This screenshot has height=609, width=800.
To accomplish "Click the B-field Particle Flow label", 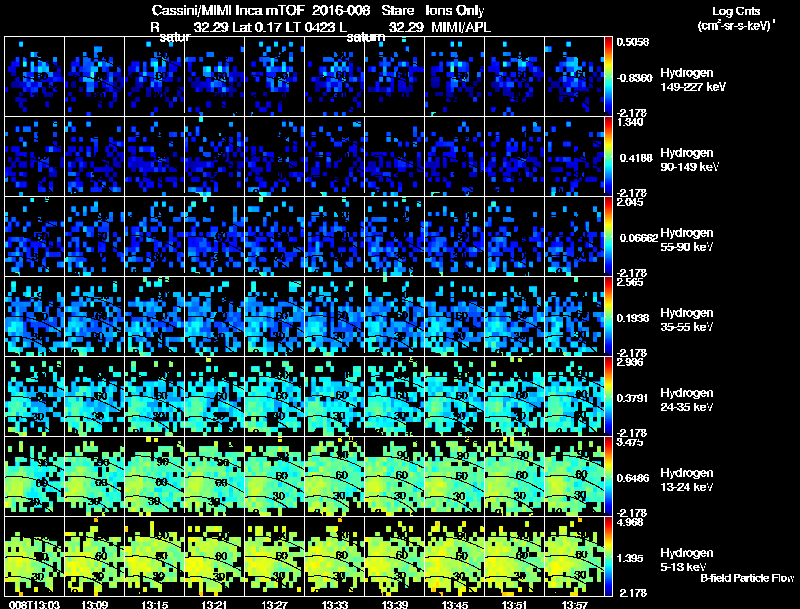I will tap(747, 578).
